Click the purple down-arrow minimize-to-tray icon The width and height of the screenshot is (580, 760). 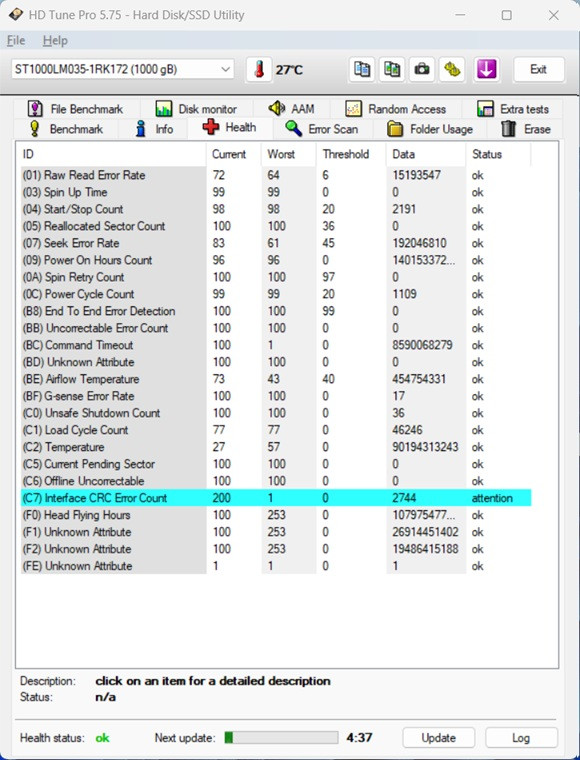click(x=486, y=70)
